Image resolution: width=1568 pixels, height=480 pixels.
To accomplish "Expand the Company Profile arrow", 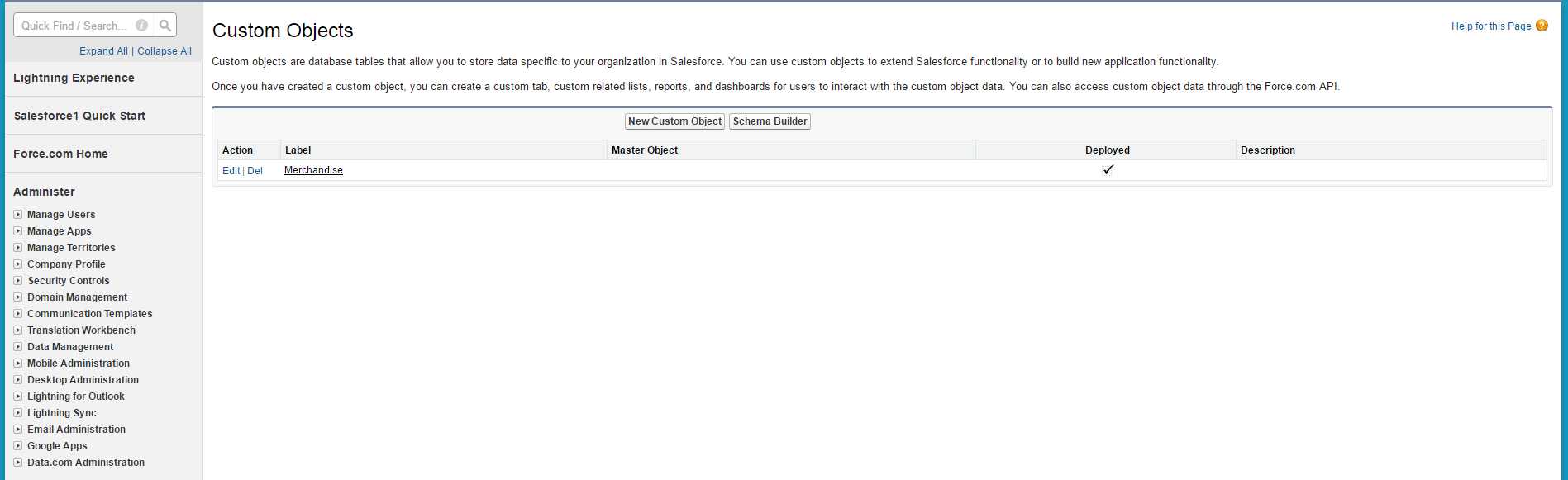I will click(18, 264).
